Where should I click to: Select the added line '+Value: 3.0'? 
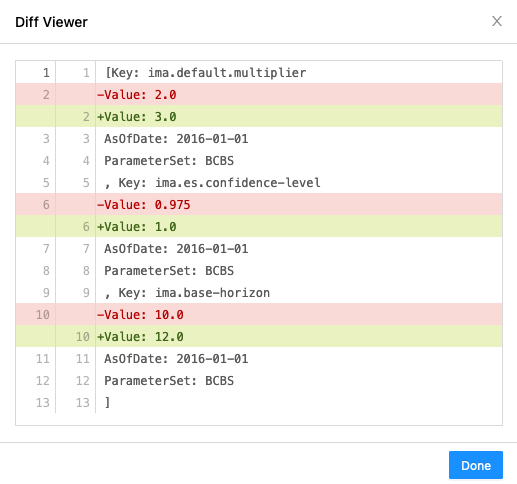coord(259,116)
